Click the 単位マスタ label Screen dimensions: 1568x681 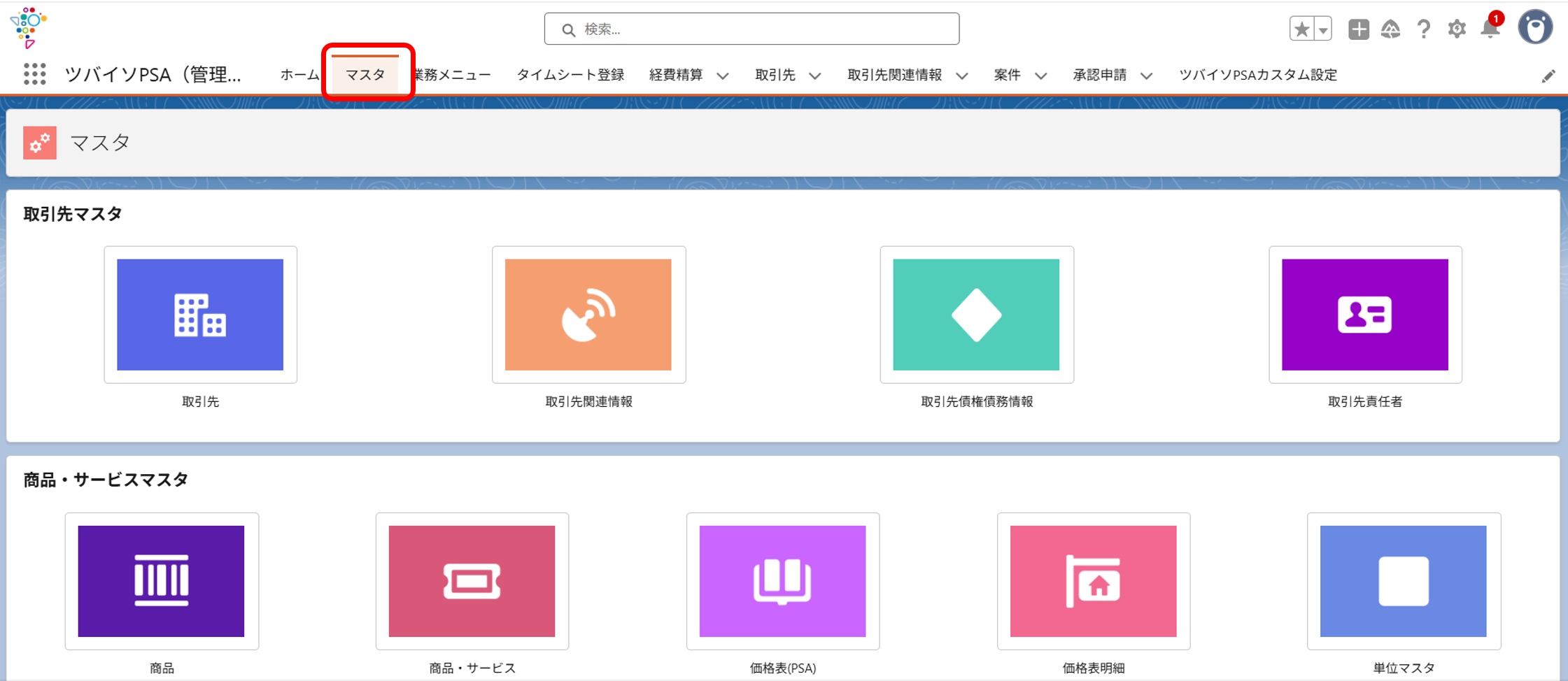pyautogui.click(x=1404, y=668)
